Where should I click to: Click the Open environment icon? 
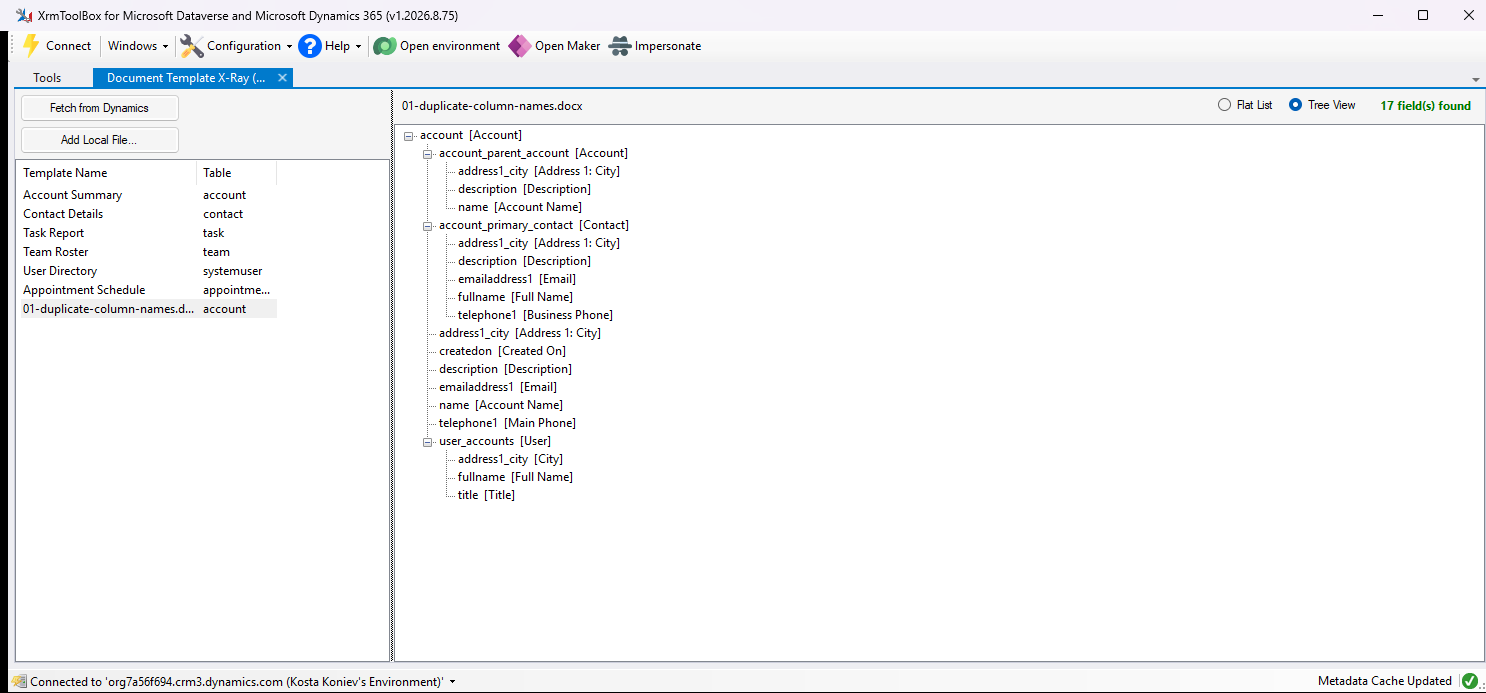(385, 46)
